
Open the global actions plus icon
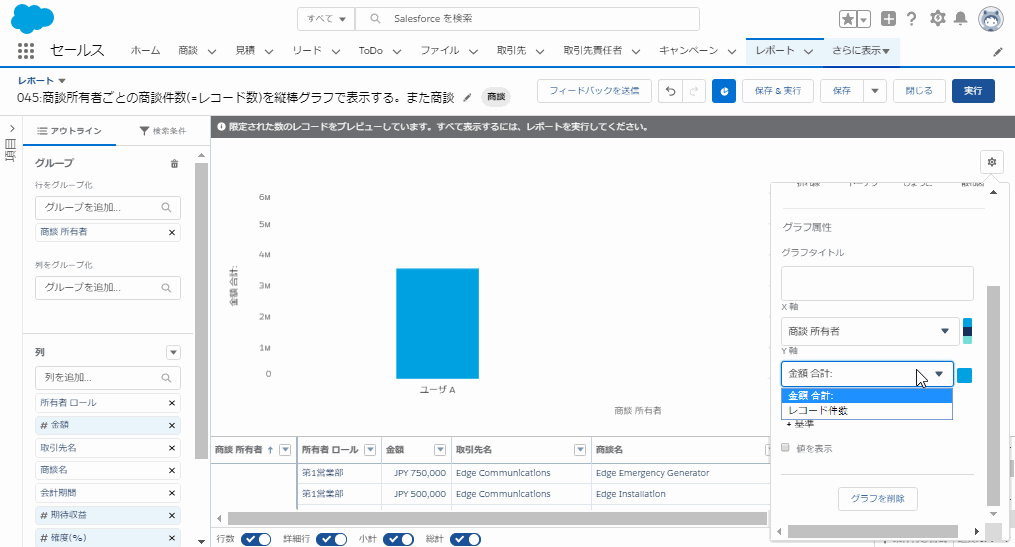(888, 19)
